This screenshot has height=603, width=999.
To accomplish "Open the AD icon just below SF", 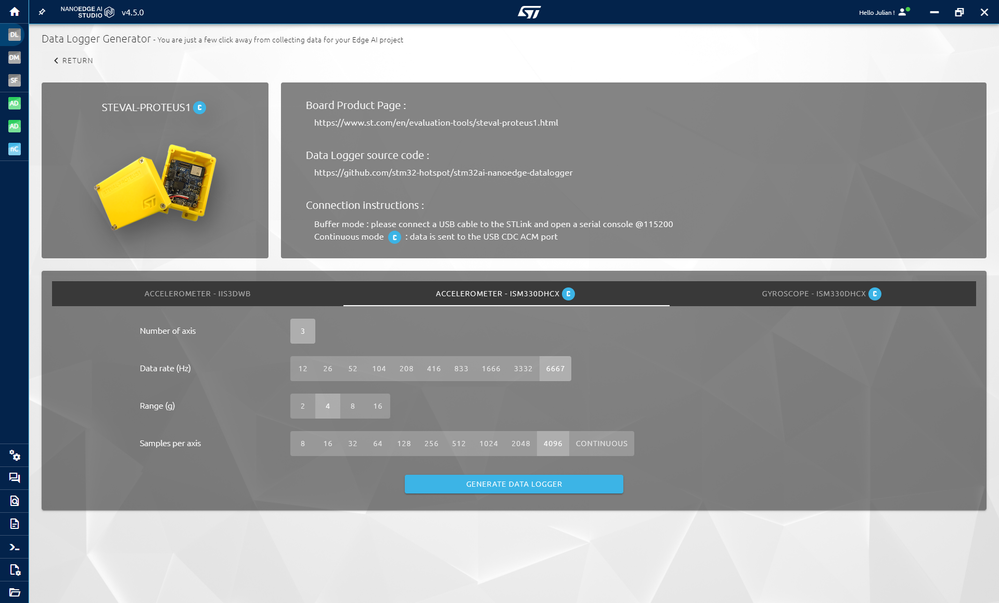I will (14, 103).
